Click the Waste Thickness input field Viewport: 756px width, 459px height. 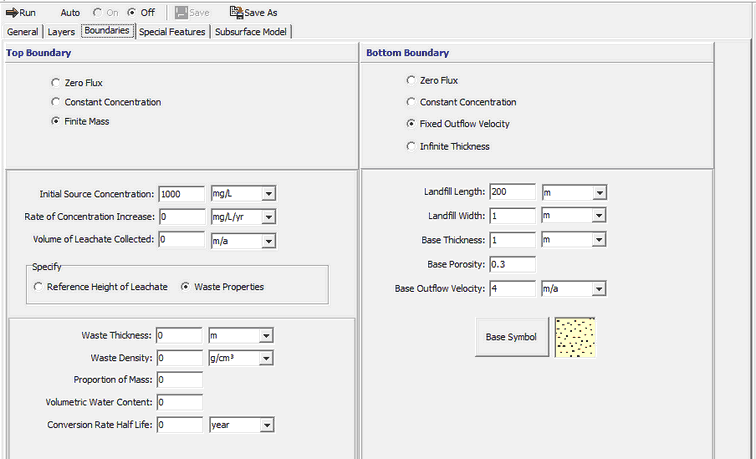pos(179,336)
